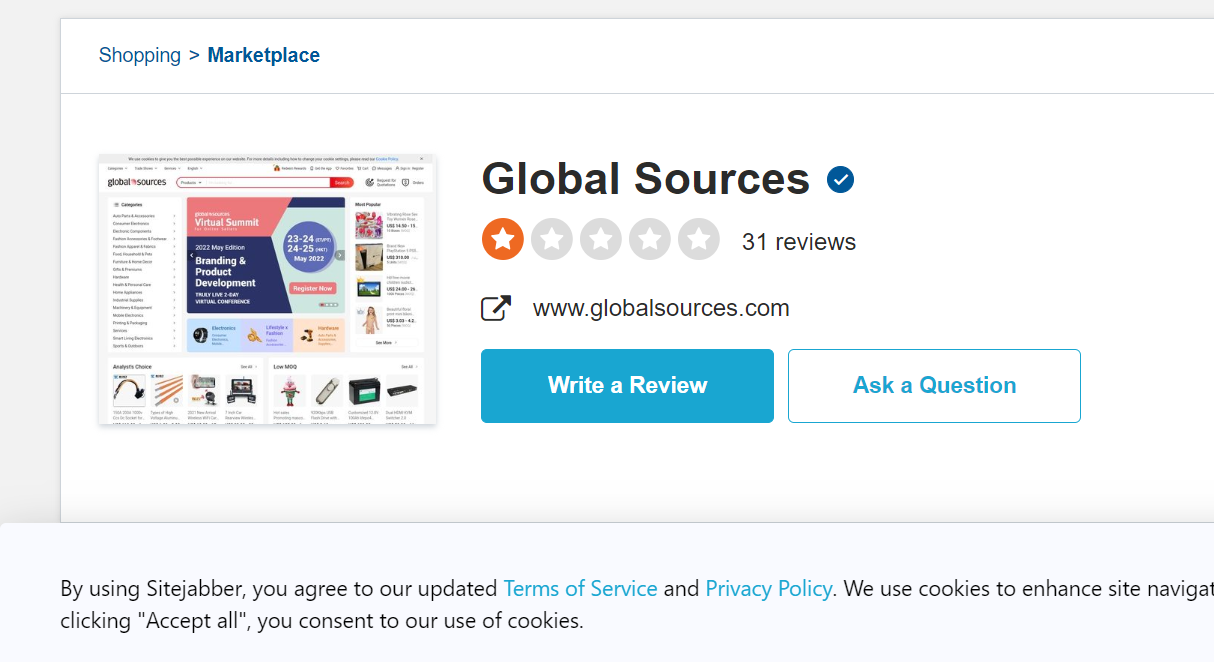The image size is (1214, 662).
Task: Visit www.globalsources.com link
Action: pyautogui.click(x=661, y=308)
